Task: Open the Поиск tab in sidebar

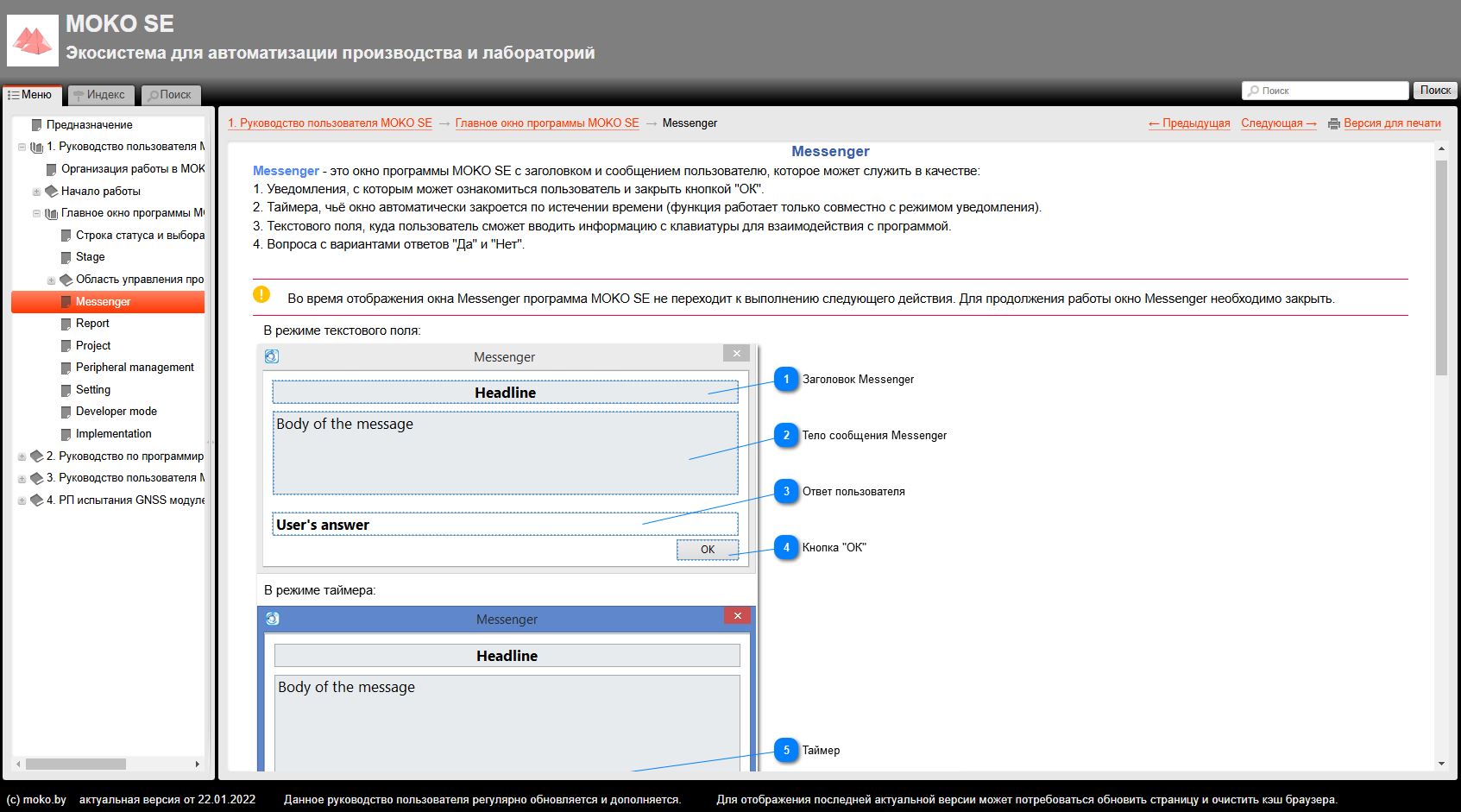Action: (x=170, y=95)
